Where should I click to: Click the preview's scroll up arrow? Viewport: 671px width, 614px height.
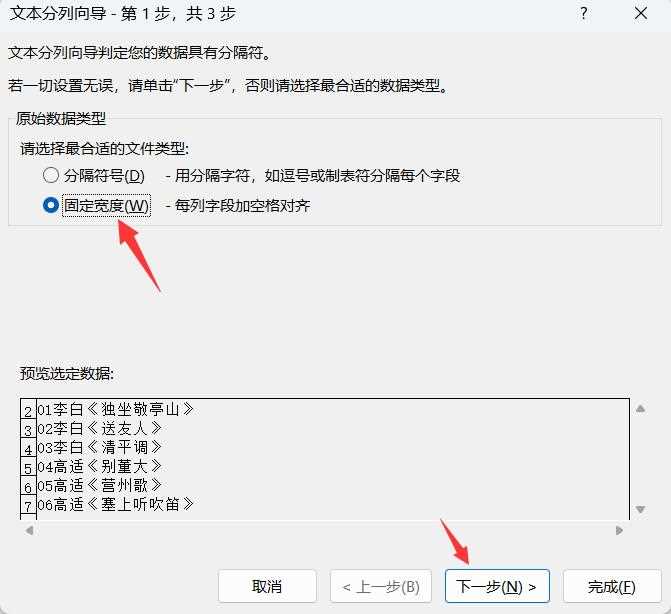coord(640,409)
